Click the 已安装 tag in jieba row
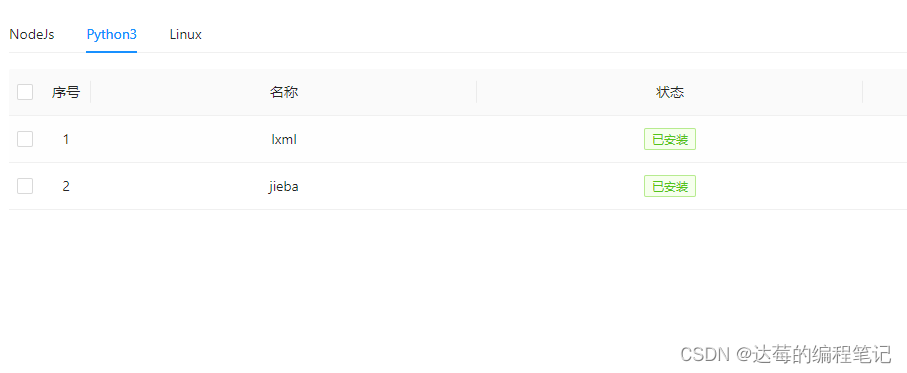The width and height of the screenshot is (907, 373). tap(670, 186)
